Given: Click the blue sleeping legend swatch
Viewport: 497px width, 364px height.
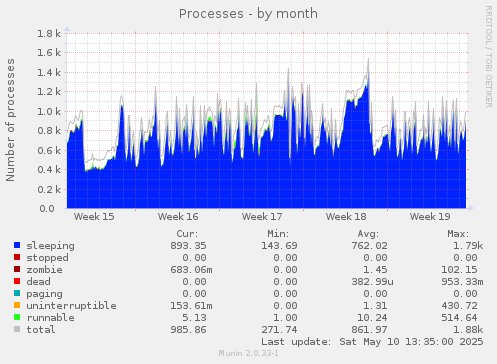Looking at the screenshot, I should pos(17,245).
